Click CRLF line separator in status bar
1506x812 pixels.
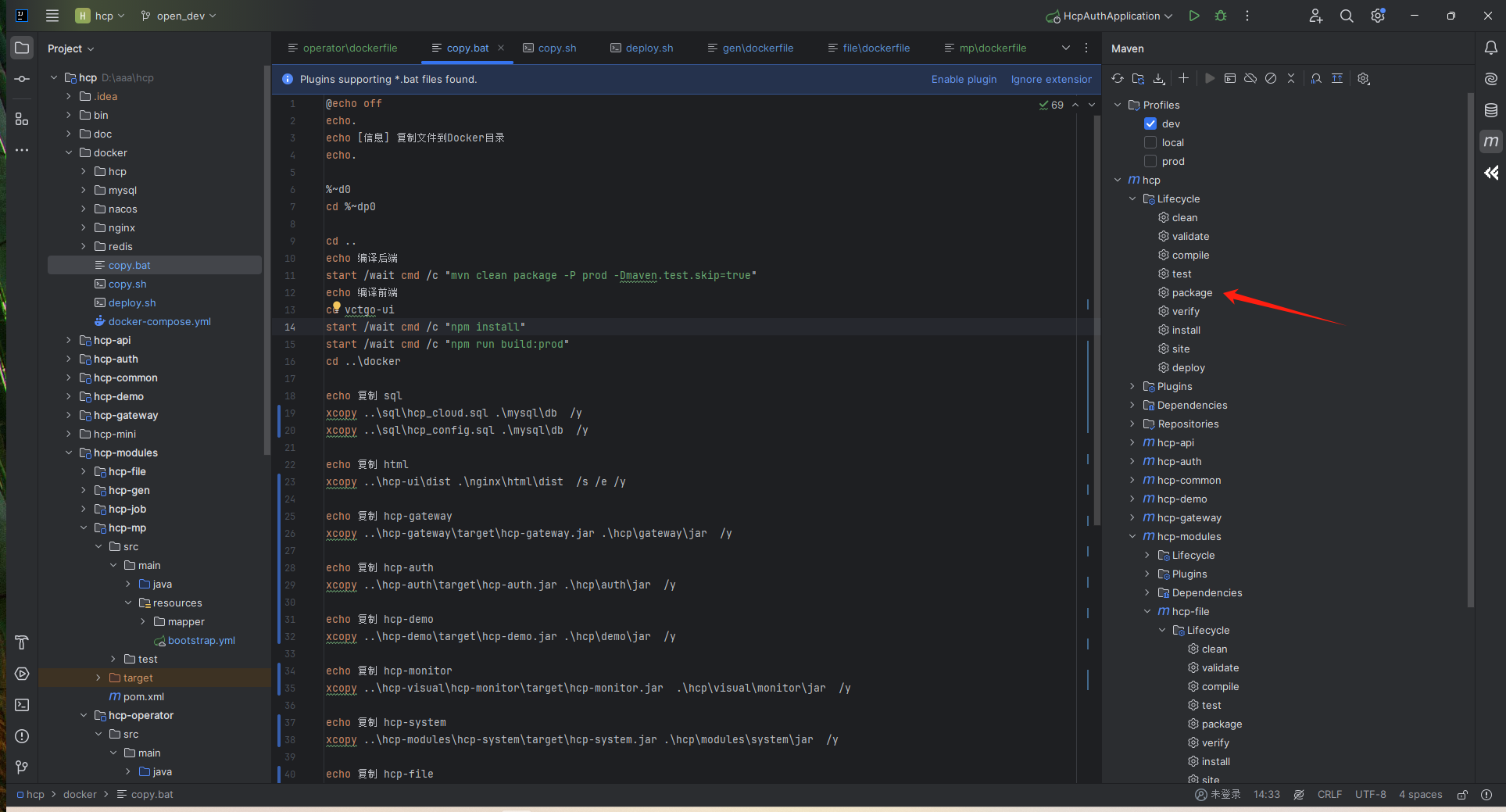[1329, 795]
